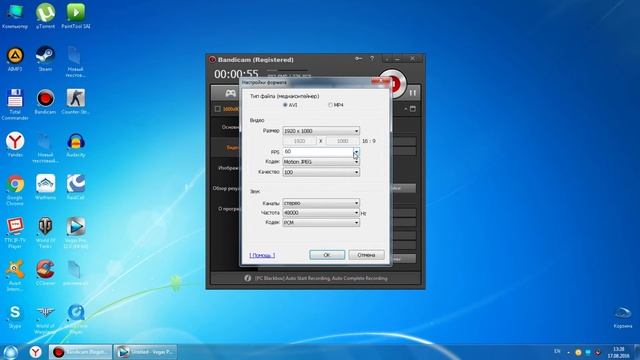Open the audio Кодек PCM dropdown
The height and width of the screenshot is (360, 640).
coord(321,222)
